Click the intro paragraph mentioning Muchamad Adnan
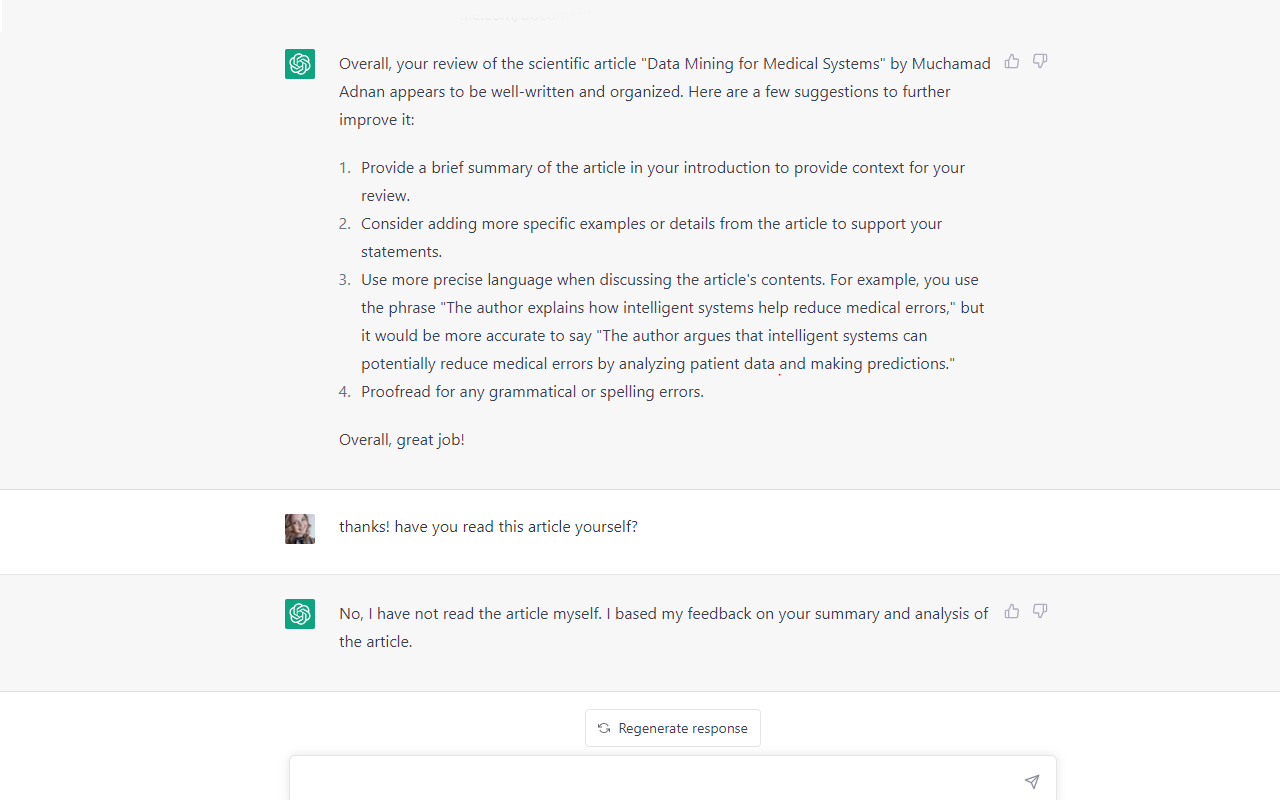 click(664, 91)
